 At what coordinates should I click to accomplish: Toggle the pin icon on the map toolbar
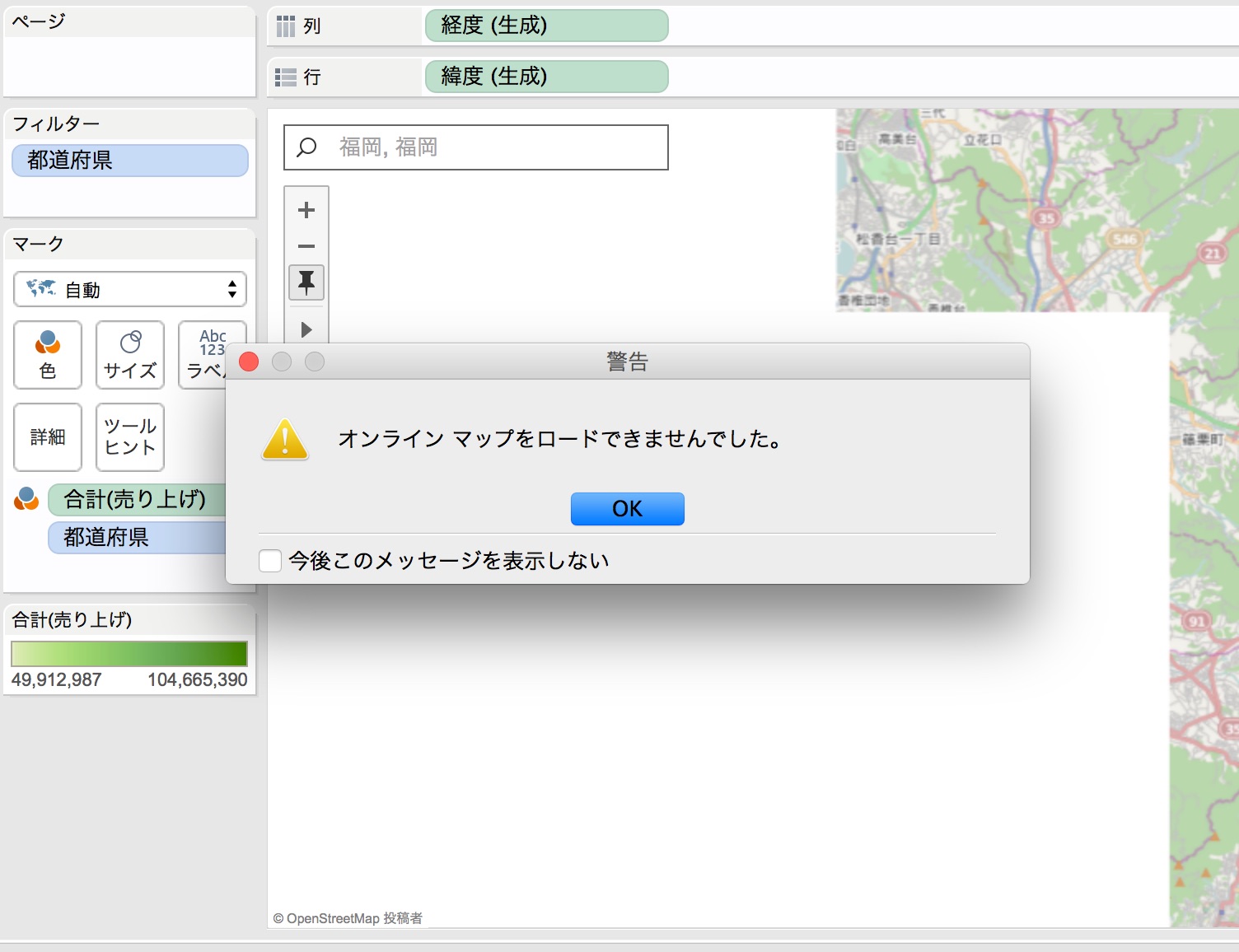click(306, 282)
